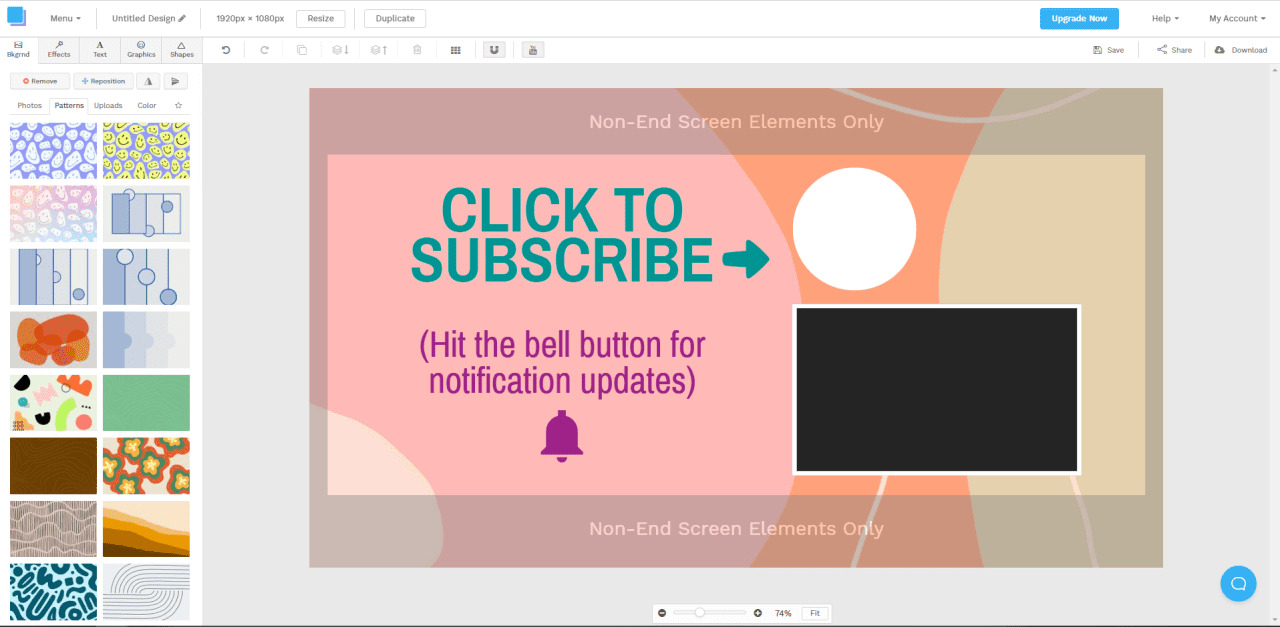Toggle the magnet snapping tool

click(x=494, y=49)
